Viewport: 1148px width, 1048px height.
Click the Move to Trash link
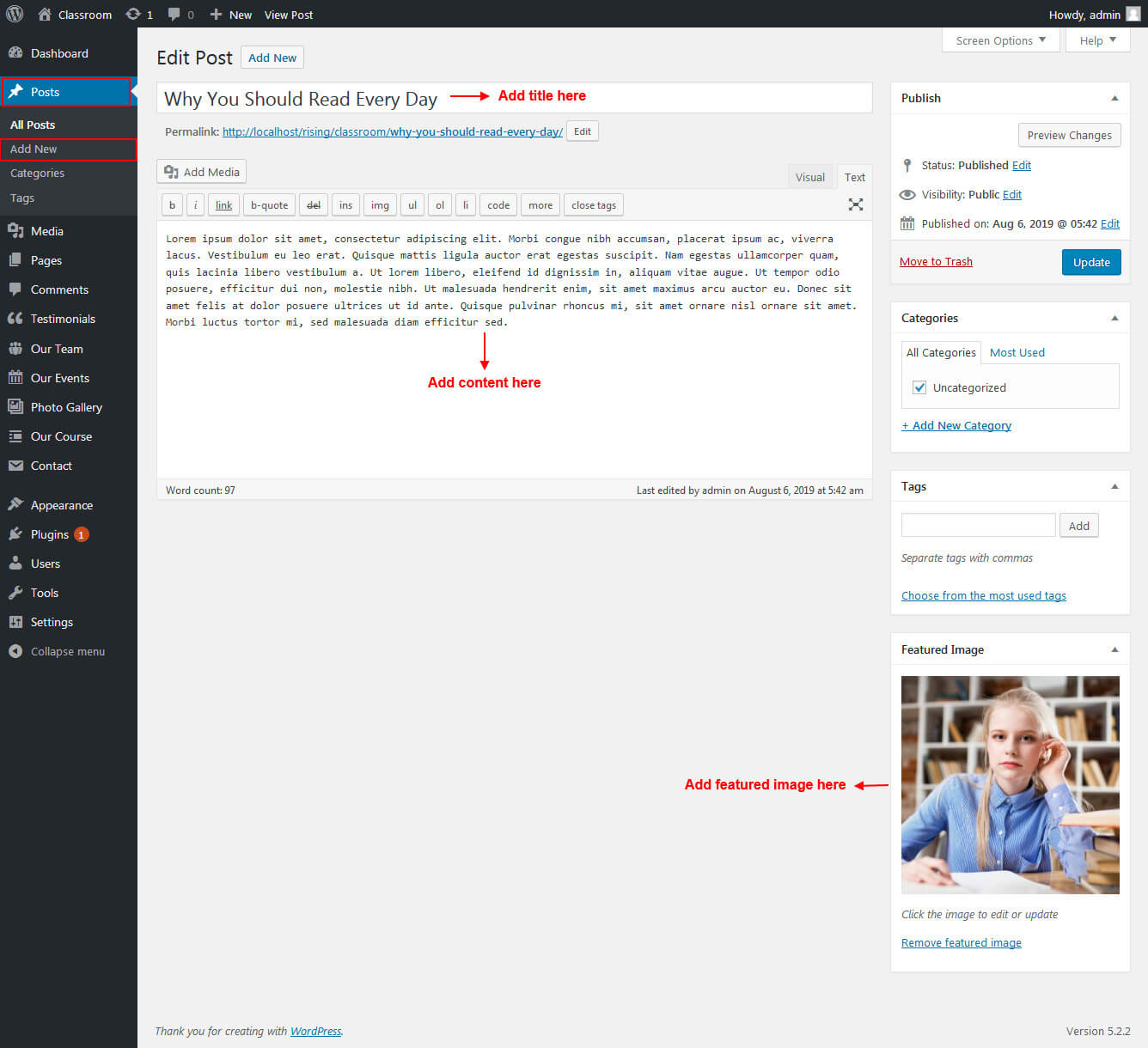point(936,262)
